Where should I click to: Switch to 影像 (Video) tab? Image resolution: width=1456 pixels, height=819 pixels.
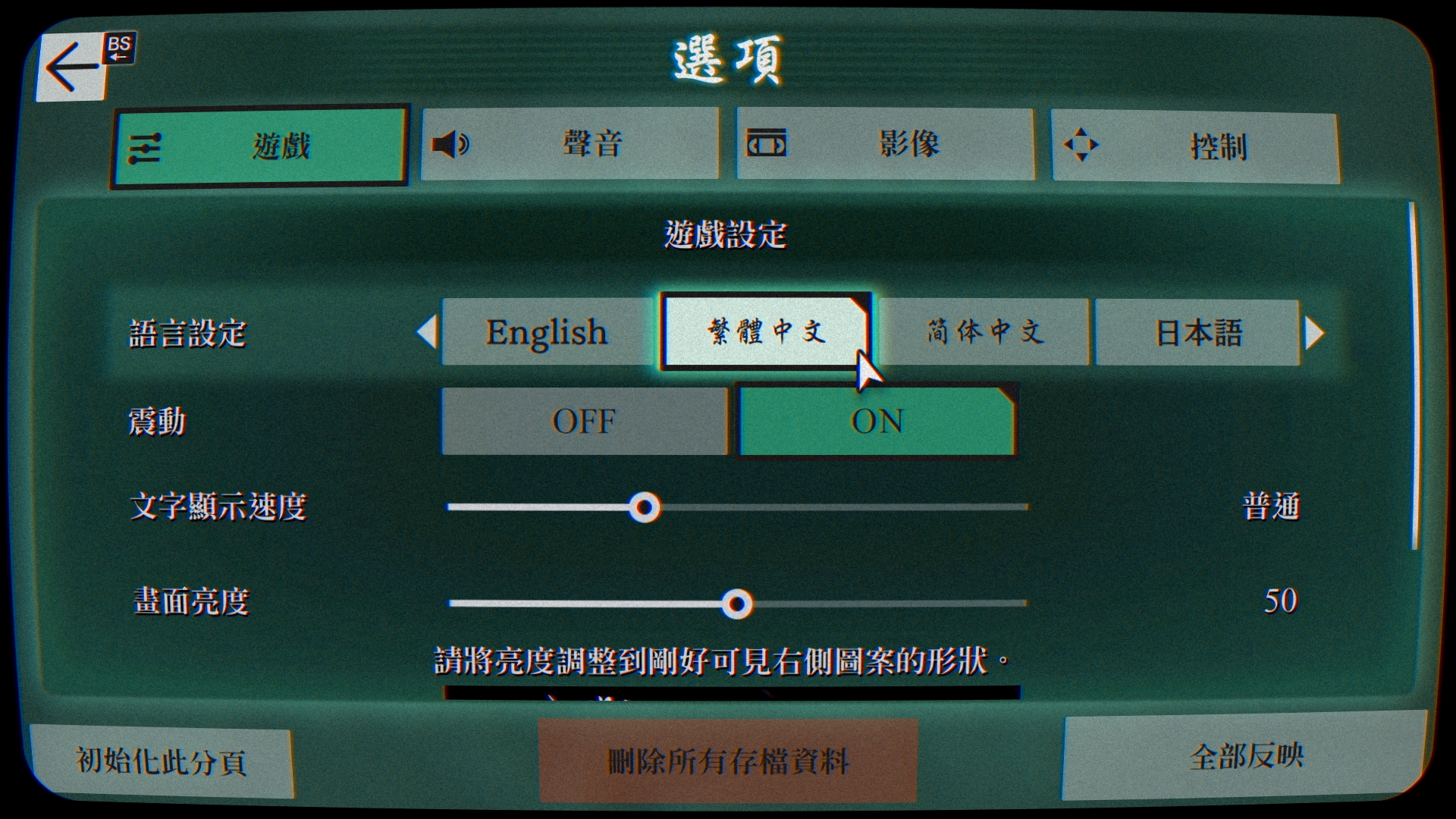868,143
